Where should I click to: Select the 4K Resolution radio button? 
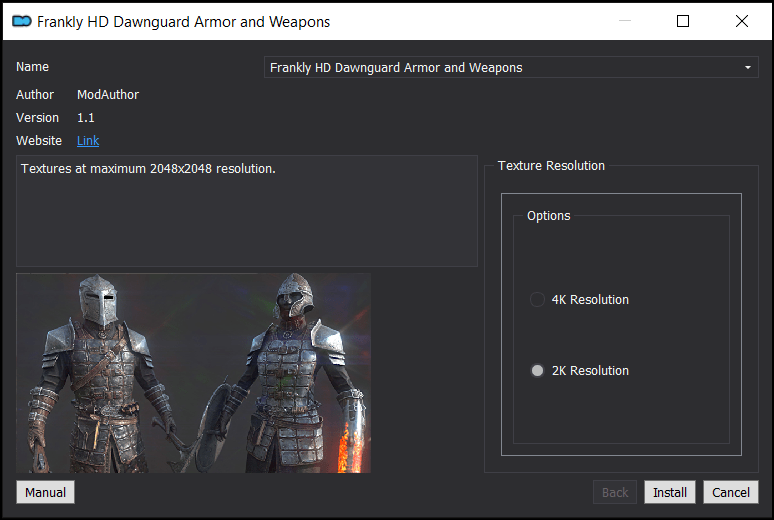click(537, 299)
